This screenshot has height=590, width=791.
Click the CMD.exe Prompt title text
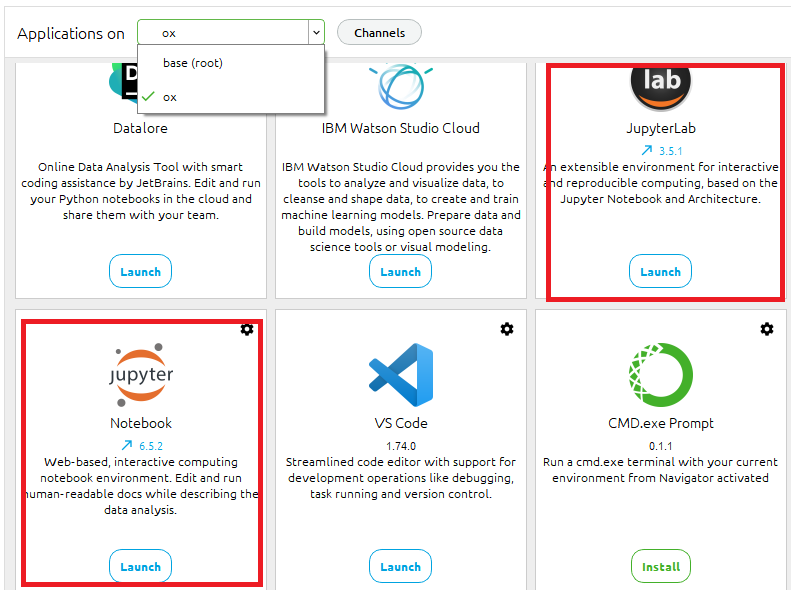coord(661,423)
